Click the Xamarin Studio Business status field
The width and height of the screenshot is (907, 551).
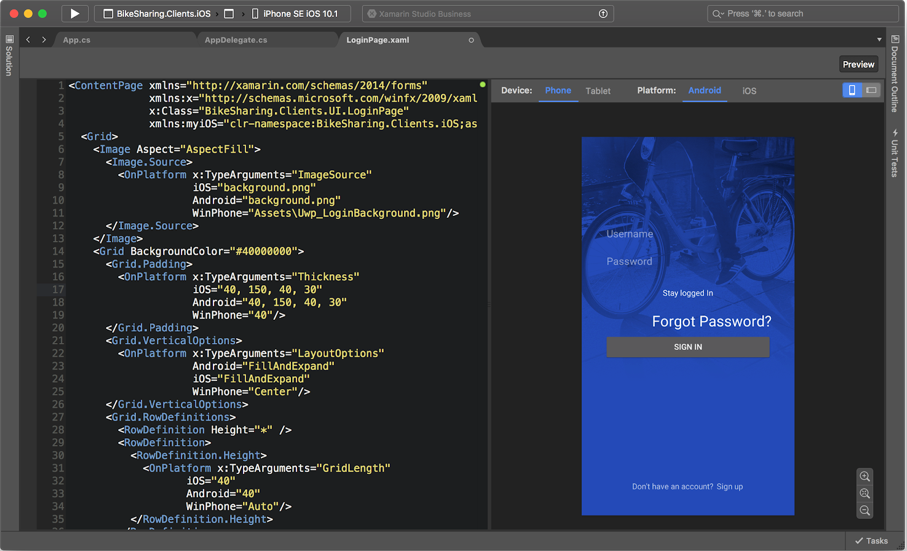click(488, 14)
